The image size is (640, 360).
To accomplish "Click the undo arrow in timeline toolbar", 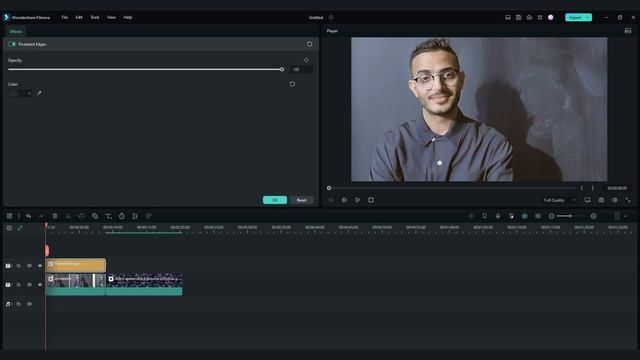I will pos(28,216).
